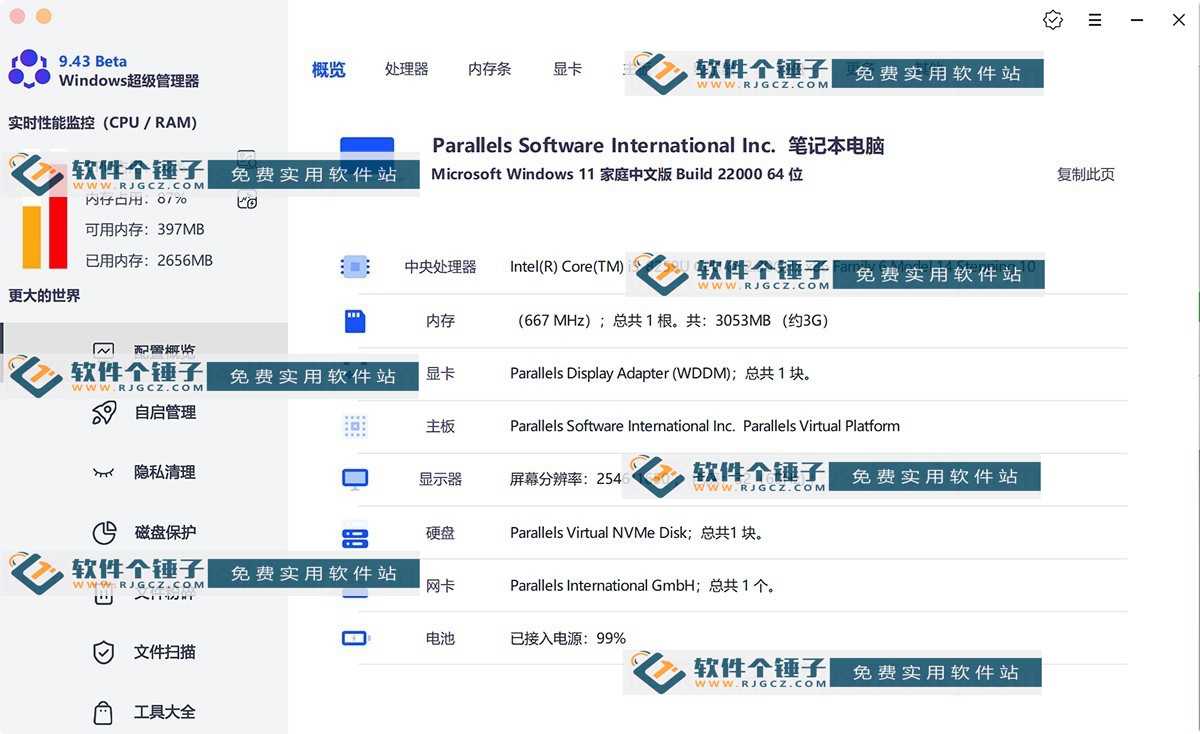Click the pie chart icon for 磁盘保护
Image resolution: width=1200 pixels, height=734 pixels.
[104, 533]
